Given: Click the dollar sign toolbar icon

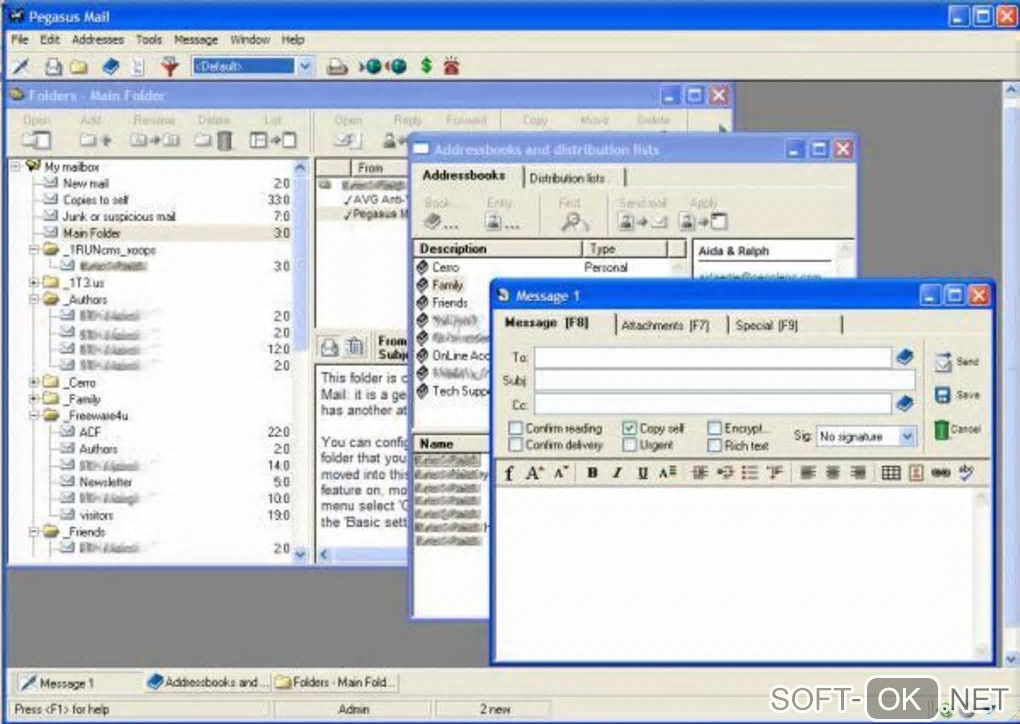Looking at the screenshot, I should [x=426, y=66].
